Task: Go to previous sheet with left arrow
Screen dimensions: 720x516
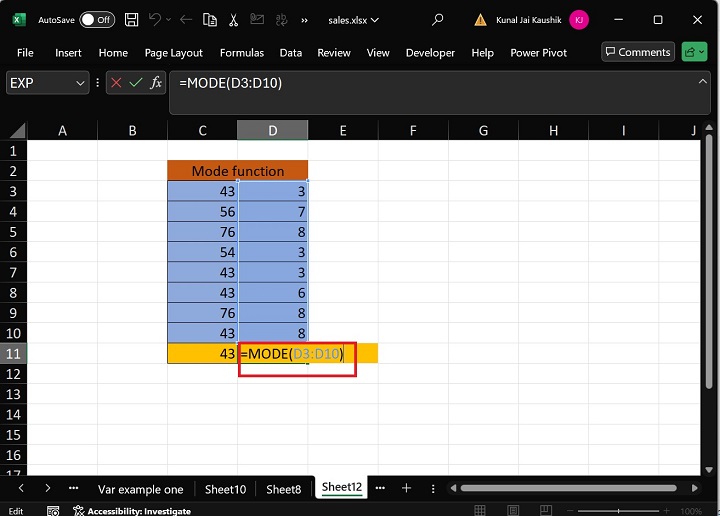Action: 21,488
